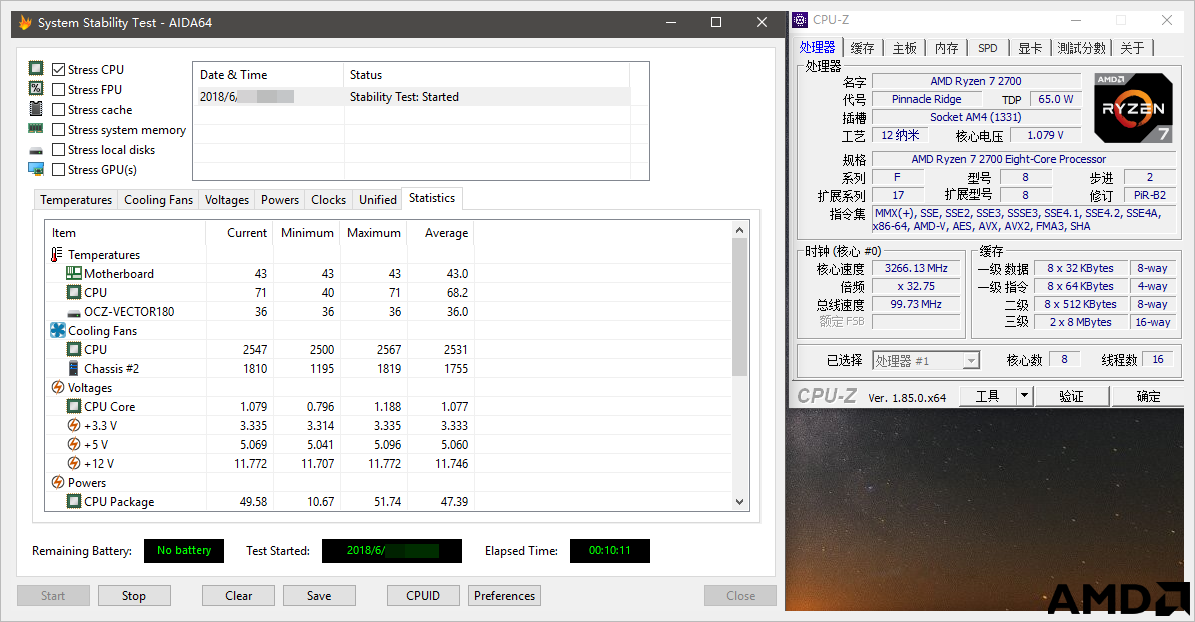This screenshot has height=622, width=1195.
Task: Open the Powers tab
Action: click(x=280, y=200)
